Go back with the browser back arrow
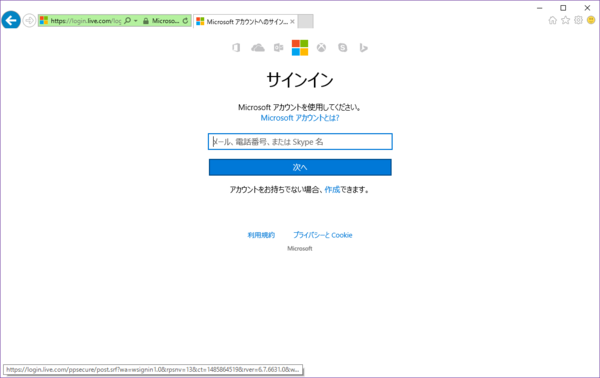600x378 pixels. click(11, 20)
